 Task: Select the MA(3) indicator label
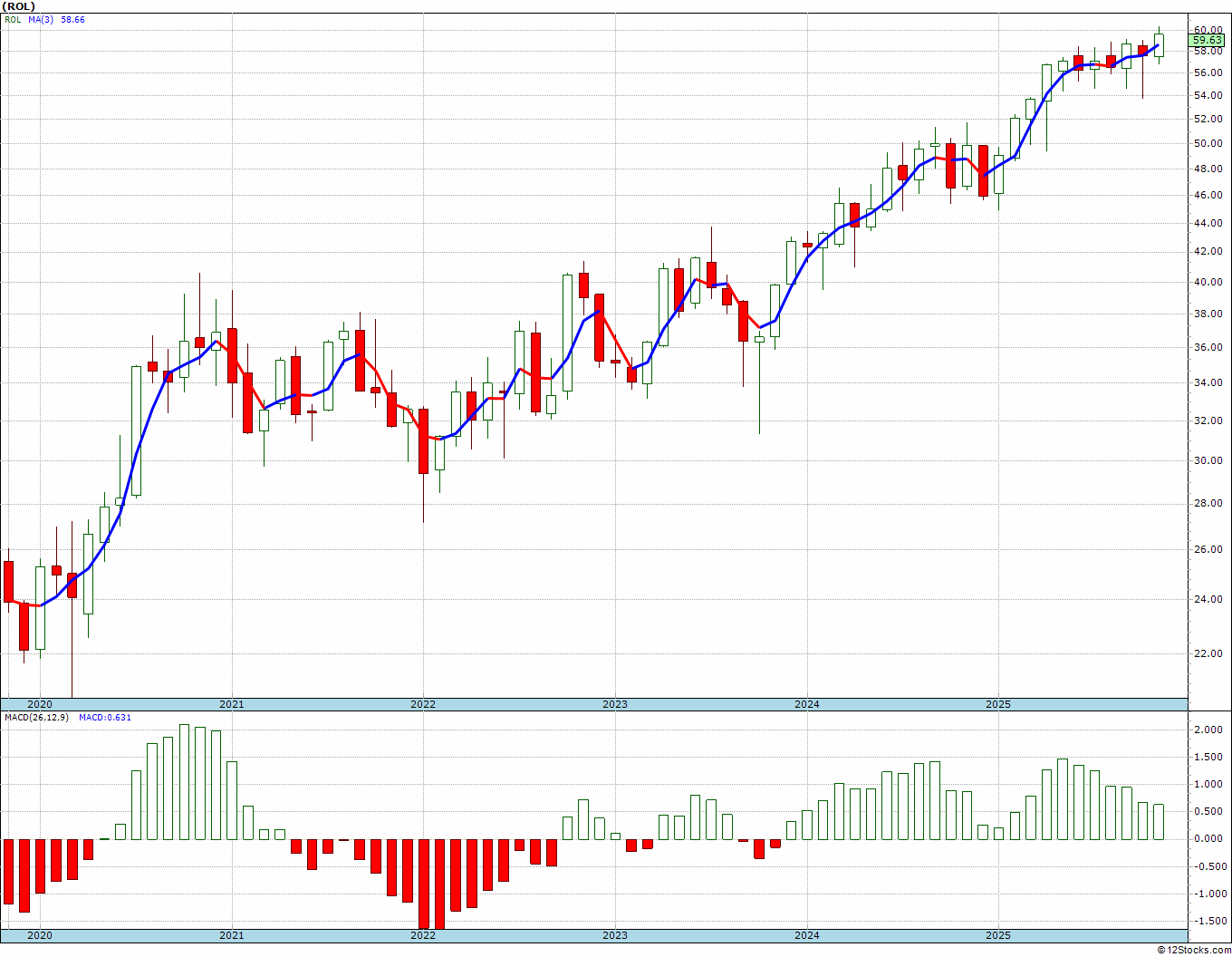(42, 19)
